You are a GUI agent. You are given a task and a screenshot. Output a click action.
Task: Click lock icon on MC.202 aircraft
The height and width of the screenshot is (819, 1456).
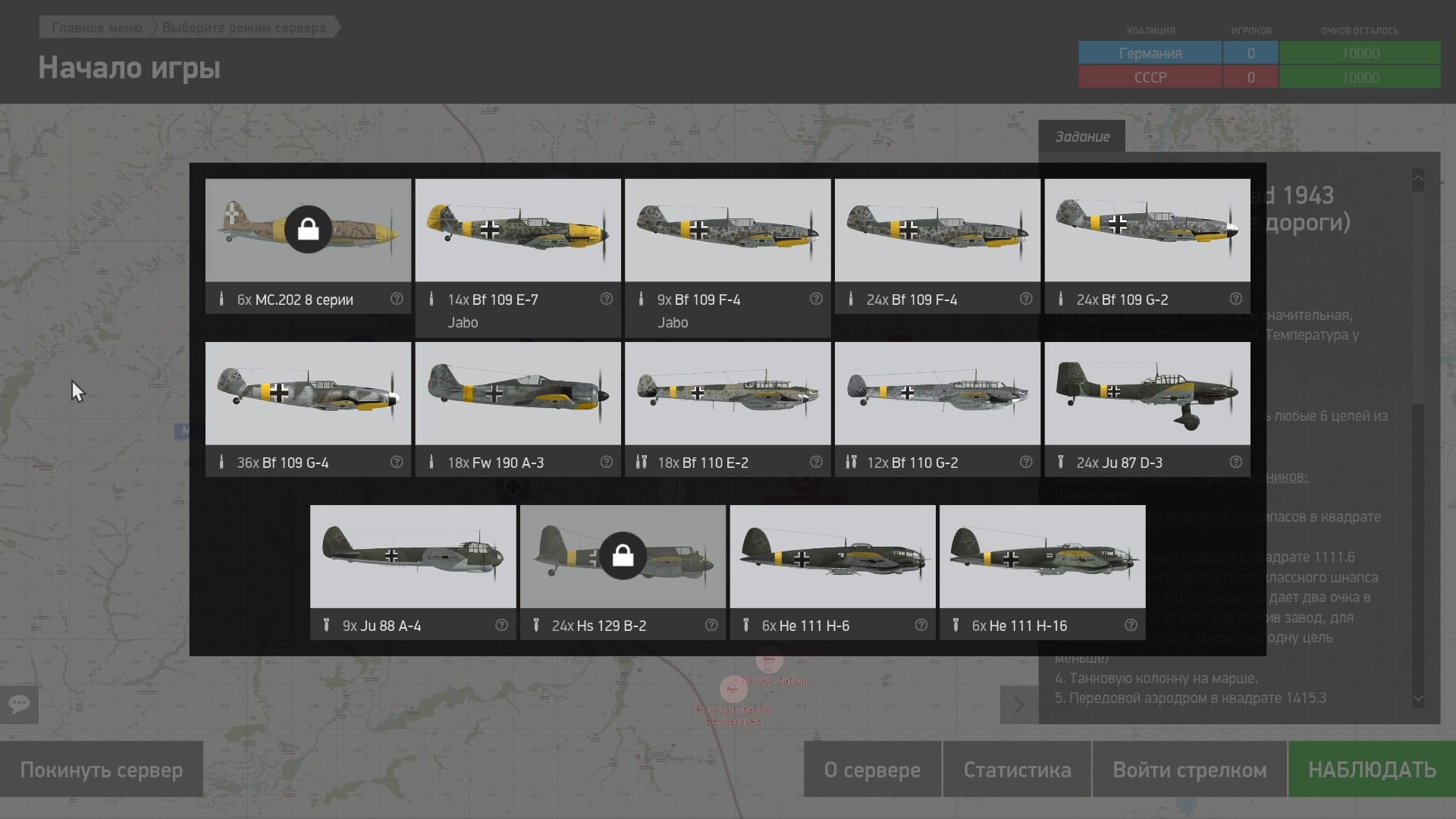[308, 229]
